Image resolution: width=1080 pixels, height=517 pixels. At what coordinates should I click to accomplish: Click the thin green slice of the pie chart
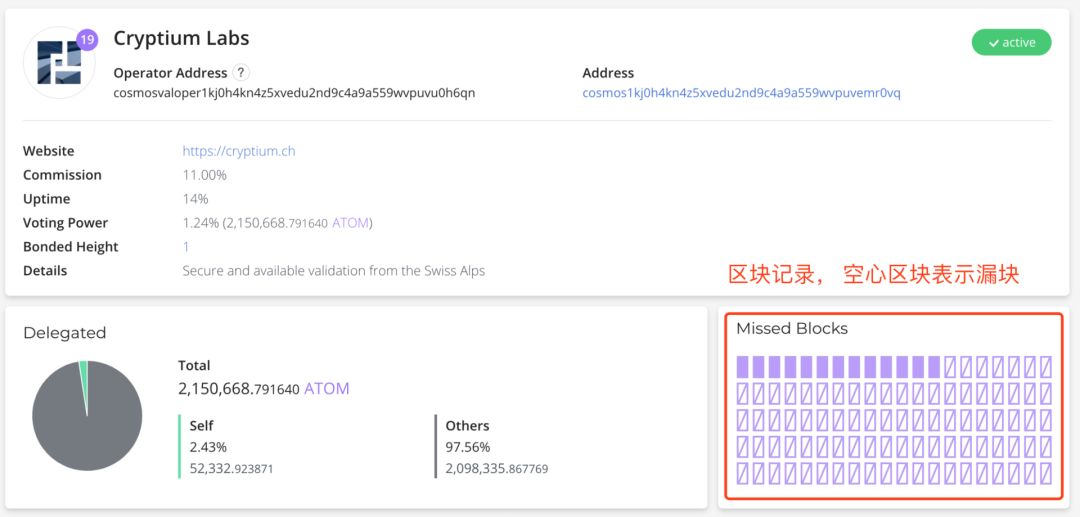click(84, 372)
